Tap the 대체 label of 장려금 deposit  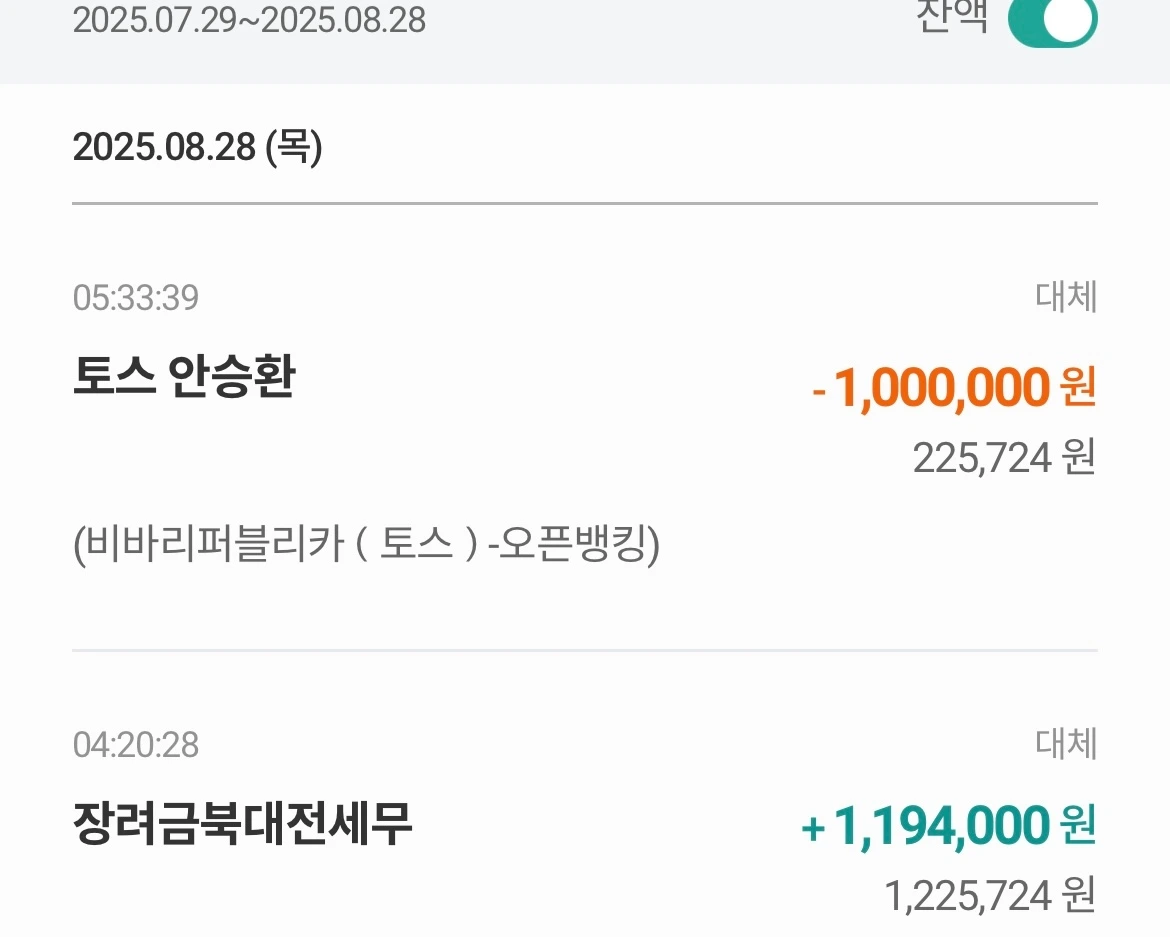(x=1066, y=744)
